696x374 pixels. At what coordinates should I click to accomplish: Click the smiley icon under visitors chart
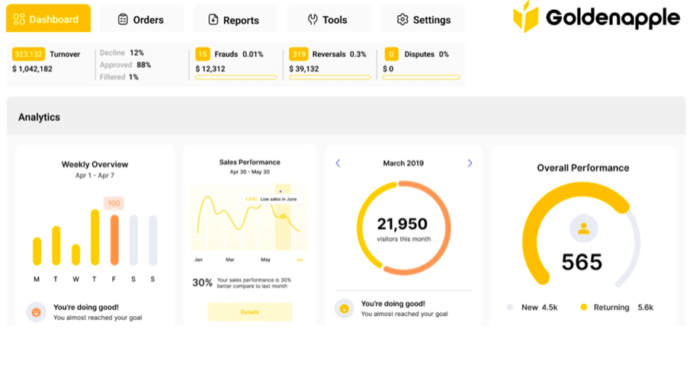click(344, 309)
